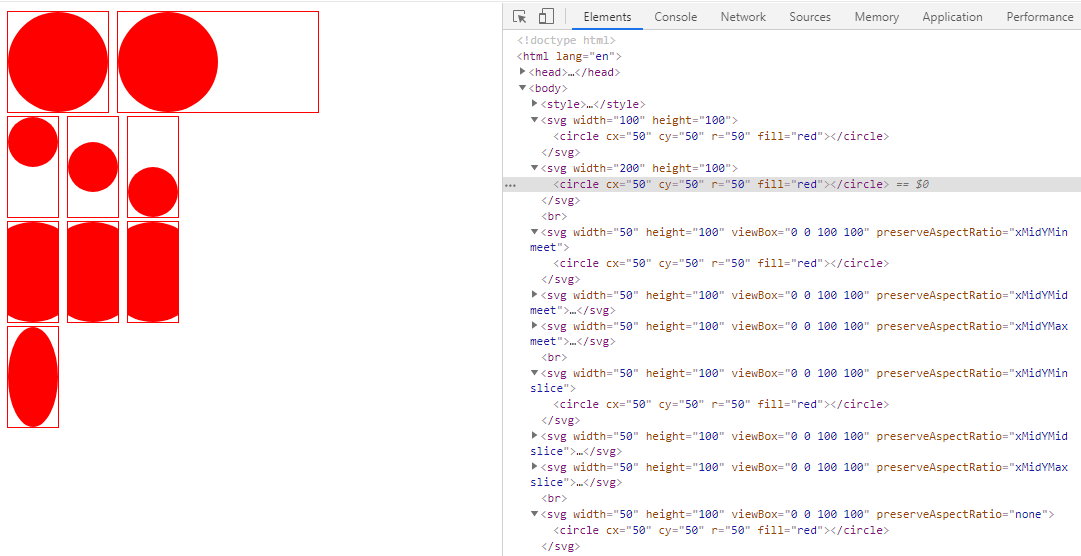
Task: Collapse the svg width="200" node
Action: (535, 168)
